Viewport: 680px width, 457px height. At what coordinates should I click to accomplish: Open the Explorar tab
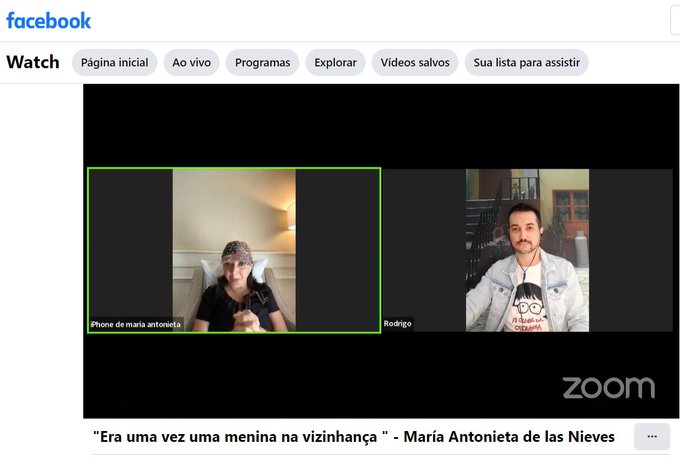pyautogui.click(x=335, y=62)
